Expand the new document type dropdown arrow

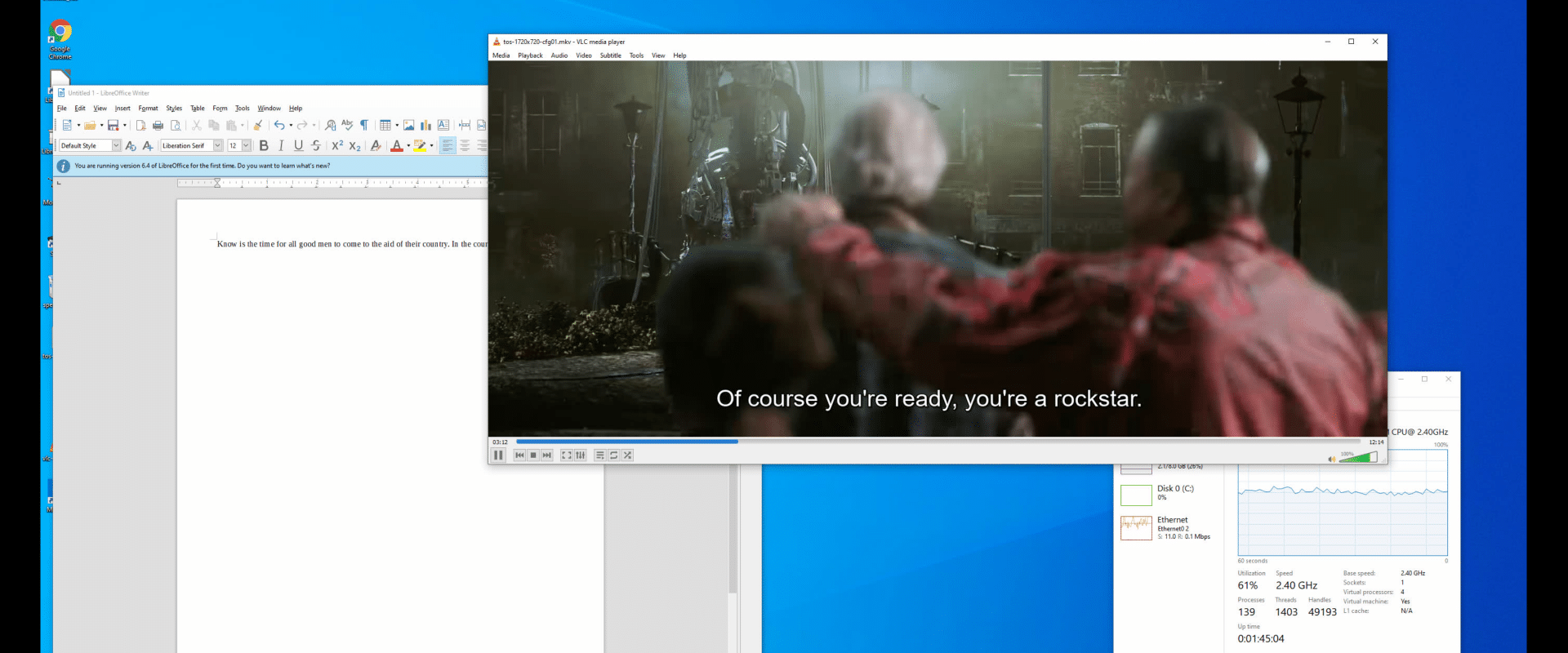point(78,125)
